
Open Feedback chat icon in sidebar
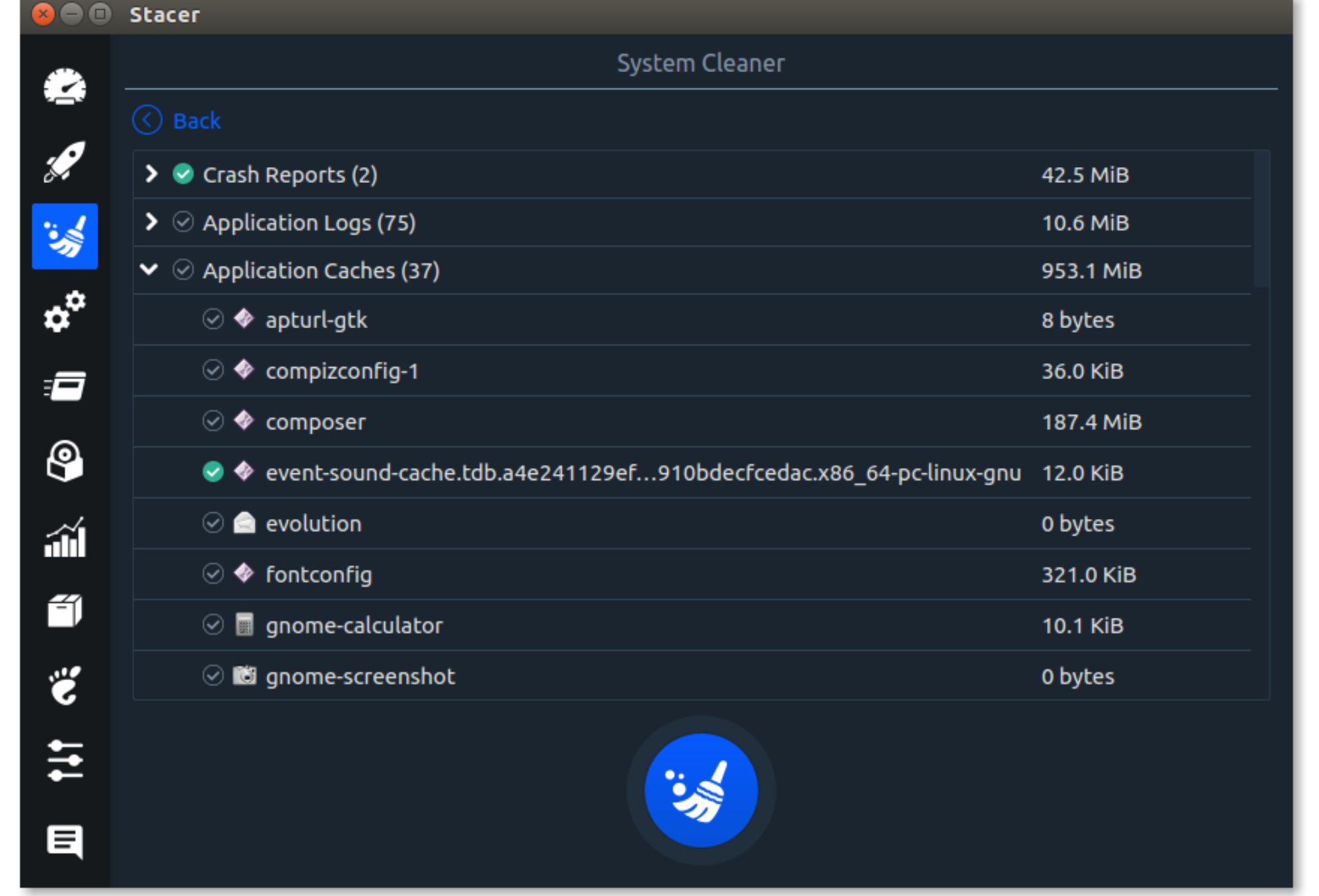(65, 841)
